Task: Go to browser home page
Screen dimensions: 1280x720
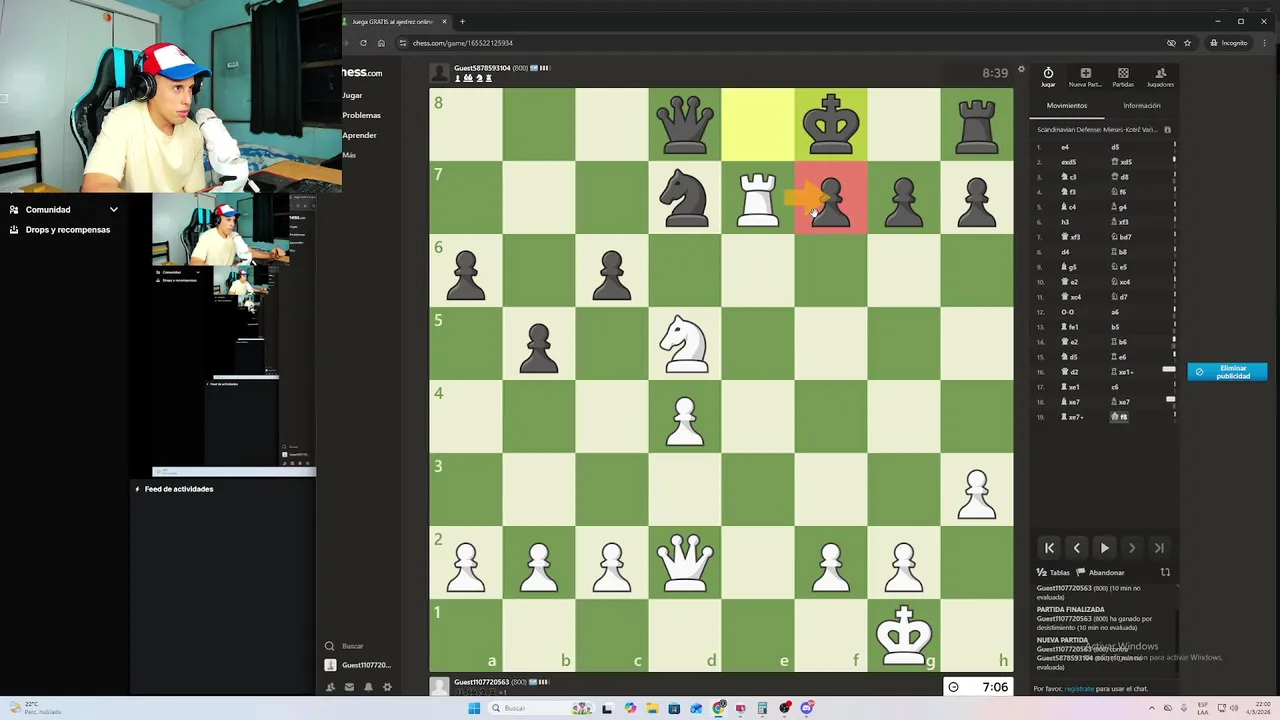Action: [381, 43]
